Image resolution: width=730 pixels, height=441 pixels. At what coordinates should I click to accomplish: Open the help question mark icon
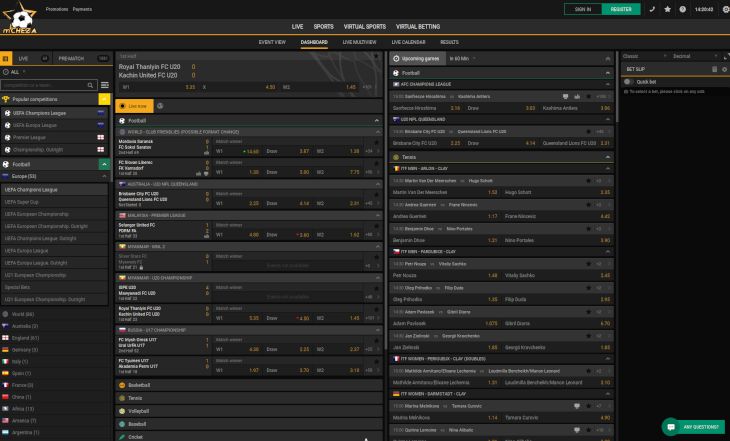coord(683,9)
